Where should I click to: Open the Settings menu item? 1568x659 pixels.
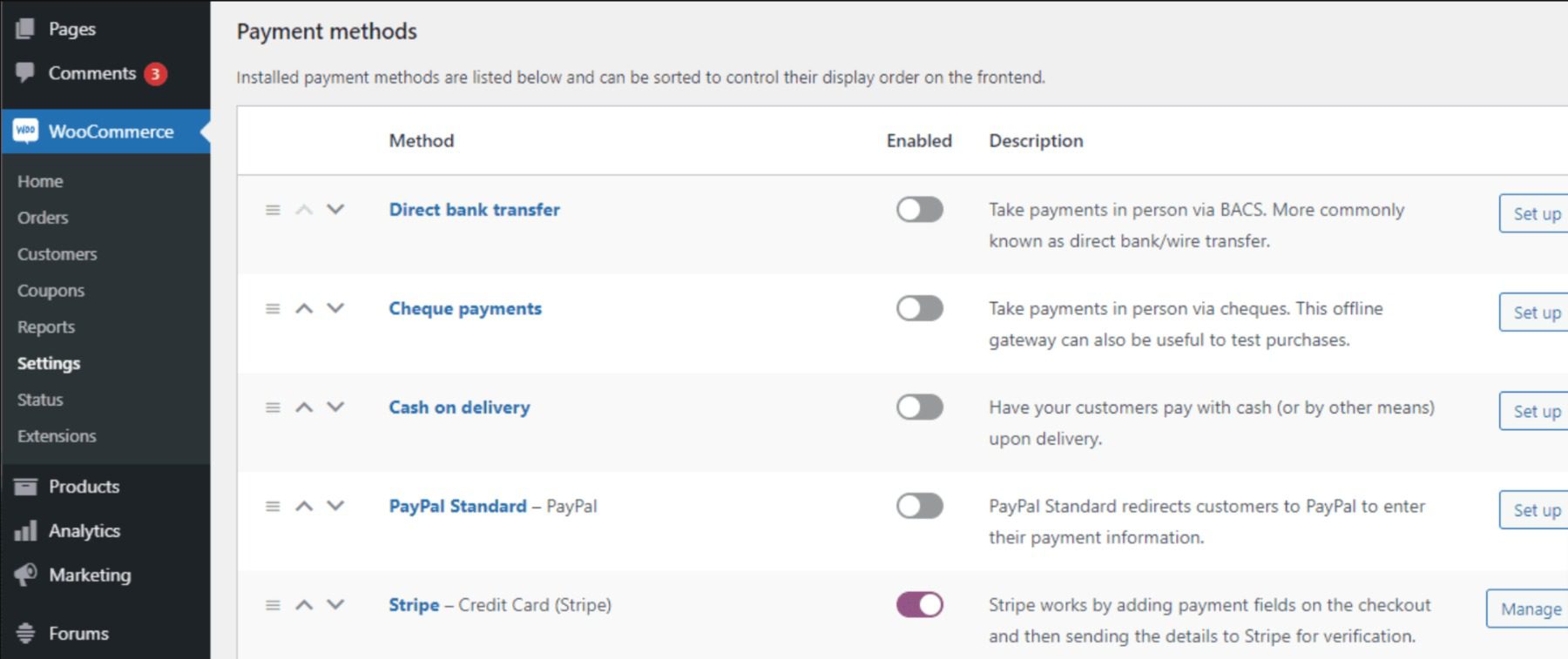(49, 363)
